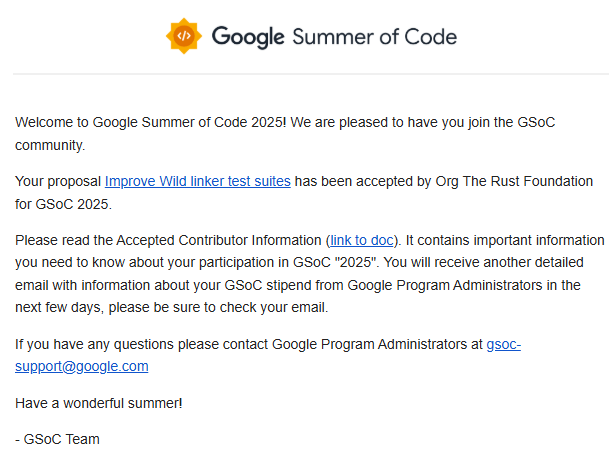Click the 'Summer of Code' header text

pos(374,37)
